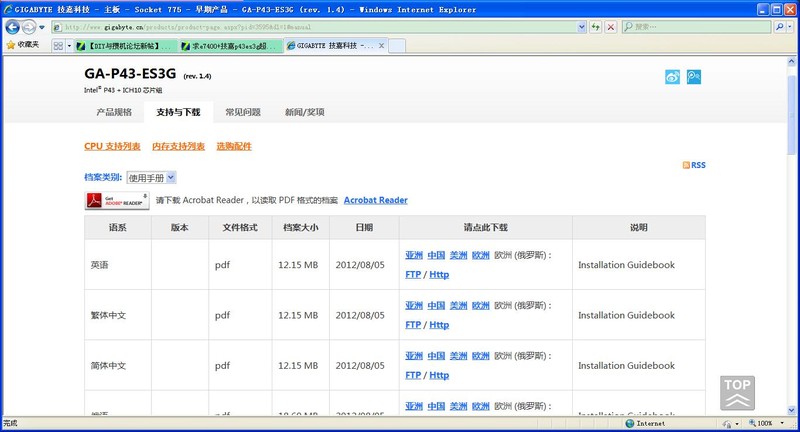The width and height of the screenshot is (800, 432).
Task: Open recent pages dropdown next to Forward
Action: [42, 27]
